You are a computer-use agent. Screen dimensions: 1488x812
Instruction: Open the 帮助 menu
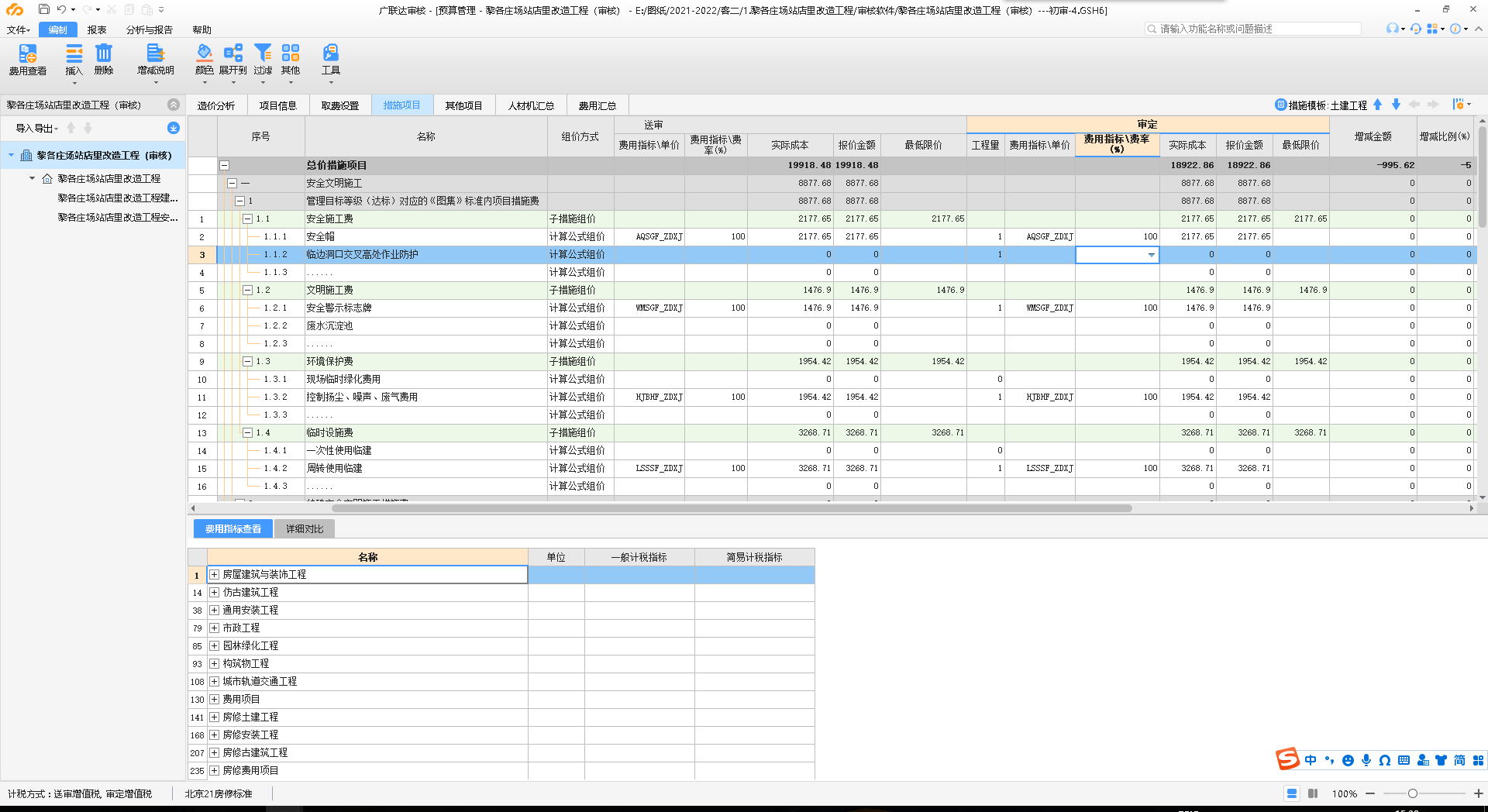pyautogui.click(x=202, y=29)
